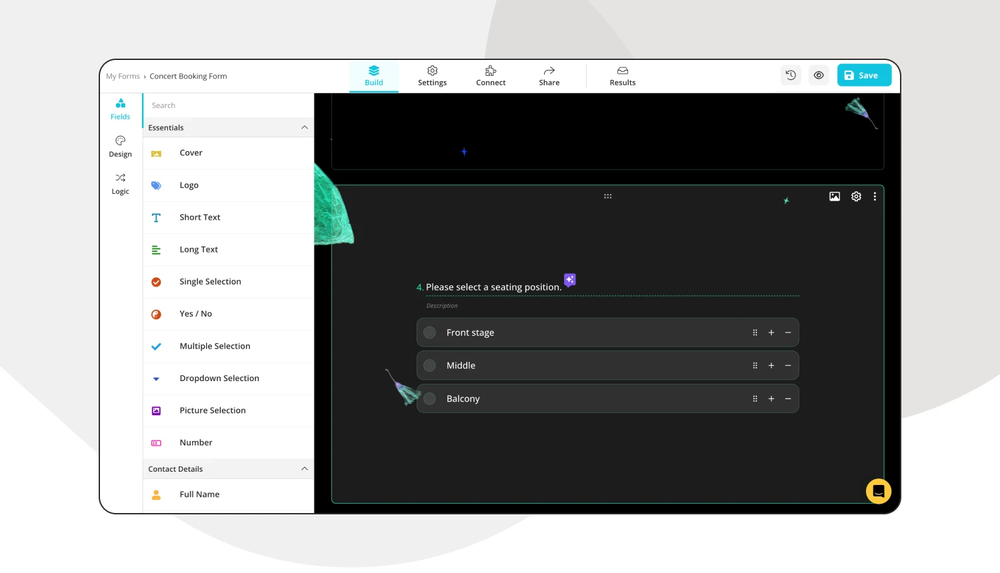Viewport: 1000px width, 573px height.
Task: Switch to the Settings tab
Action: 432,76
